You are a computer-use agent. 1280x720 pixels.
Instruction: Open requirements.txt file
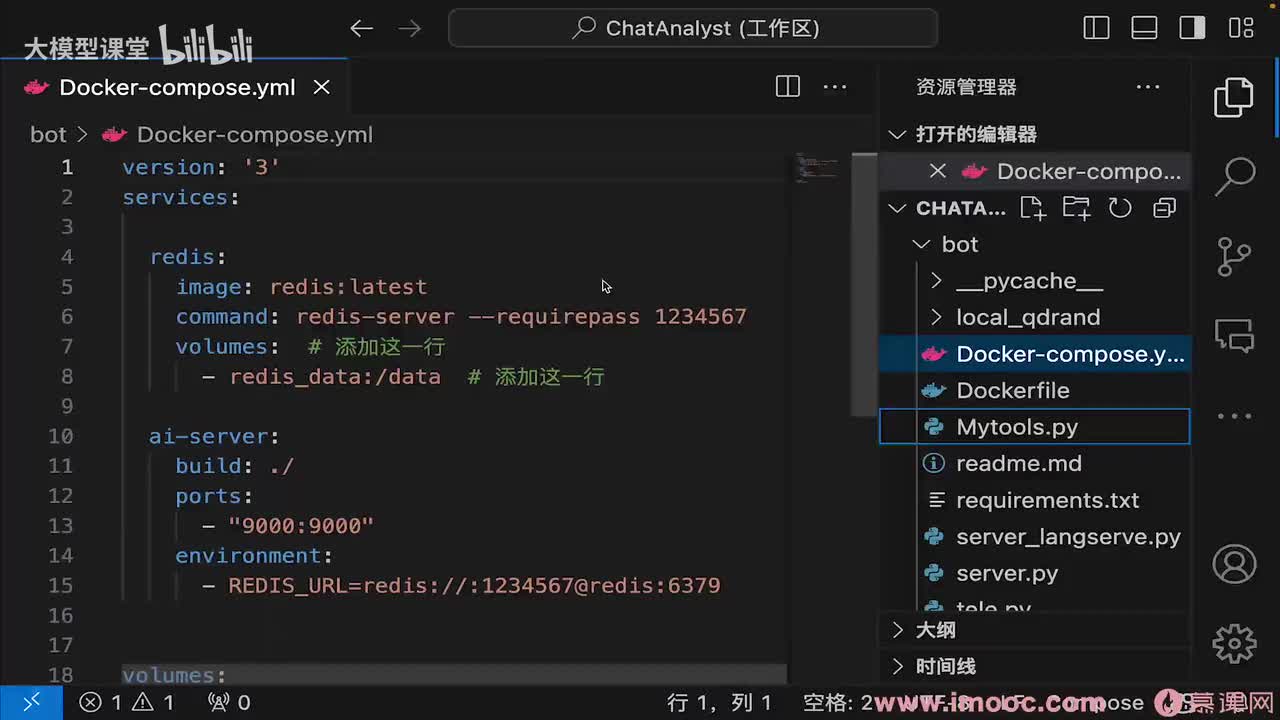click(x=1035, y=500)
